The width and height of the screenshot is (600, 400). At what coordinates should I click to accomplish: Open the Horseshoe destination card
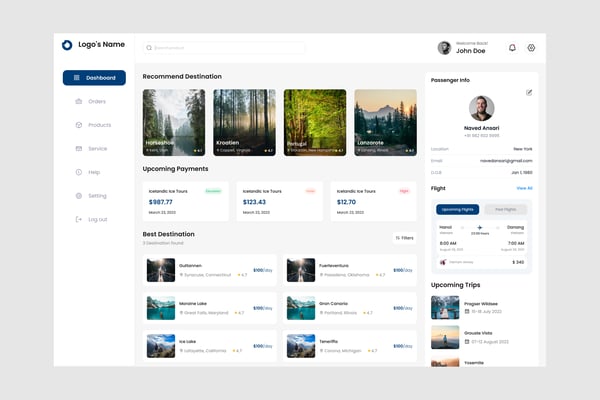point(174,122)
